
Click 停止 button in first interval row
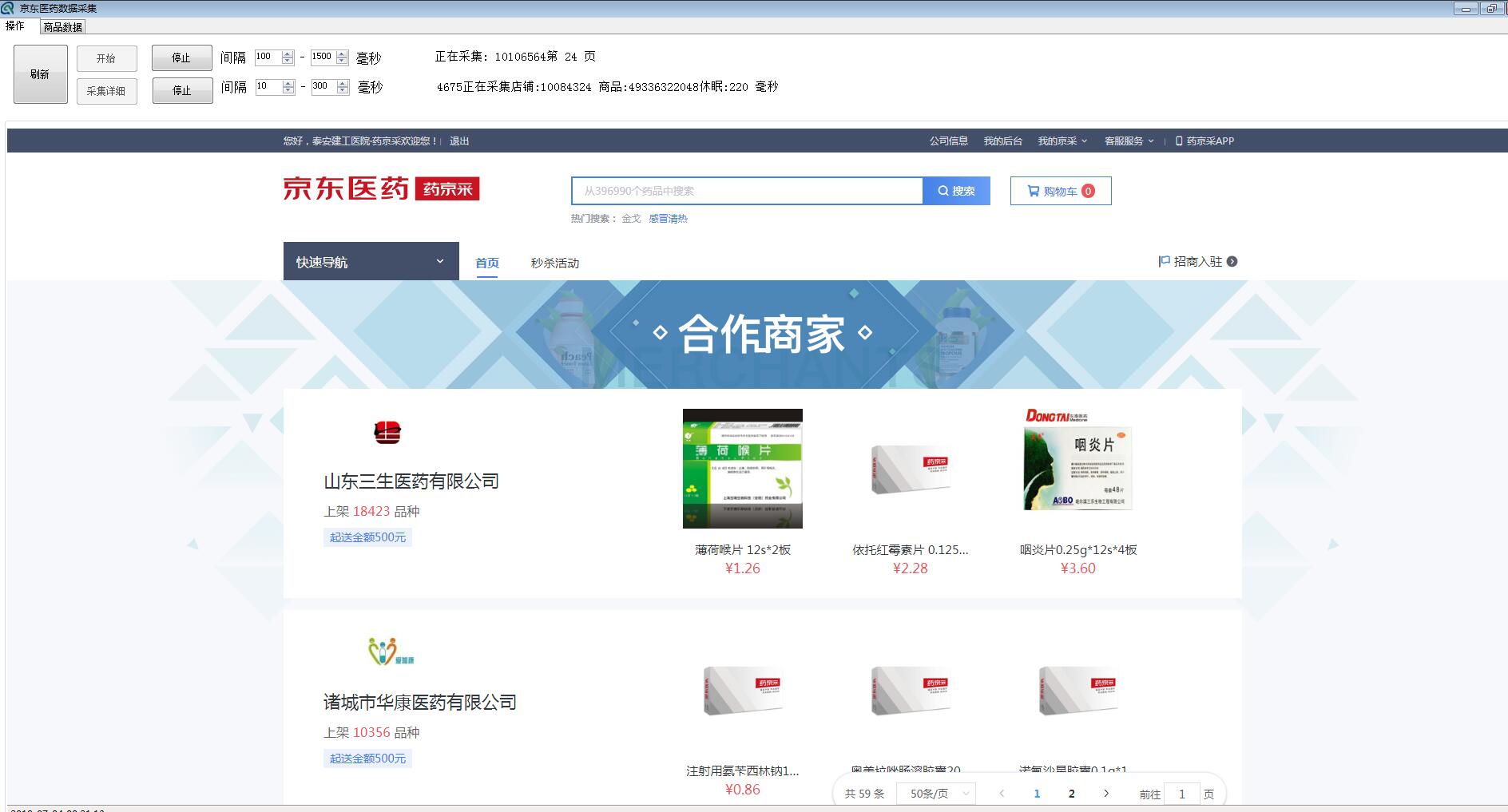coord(182,58)
